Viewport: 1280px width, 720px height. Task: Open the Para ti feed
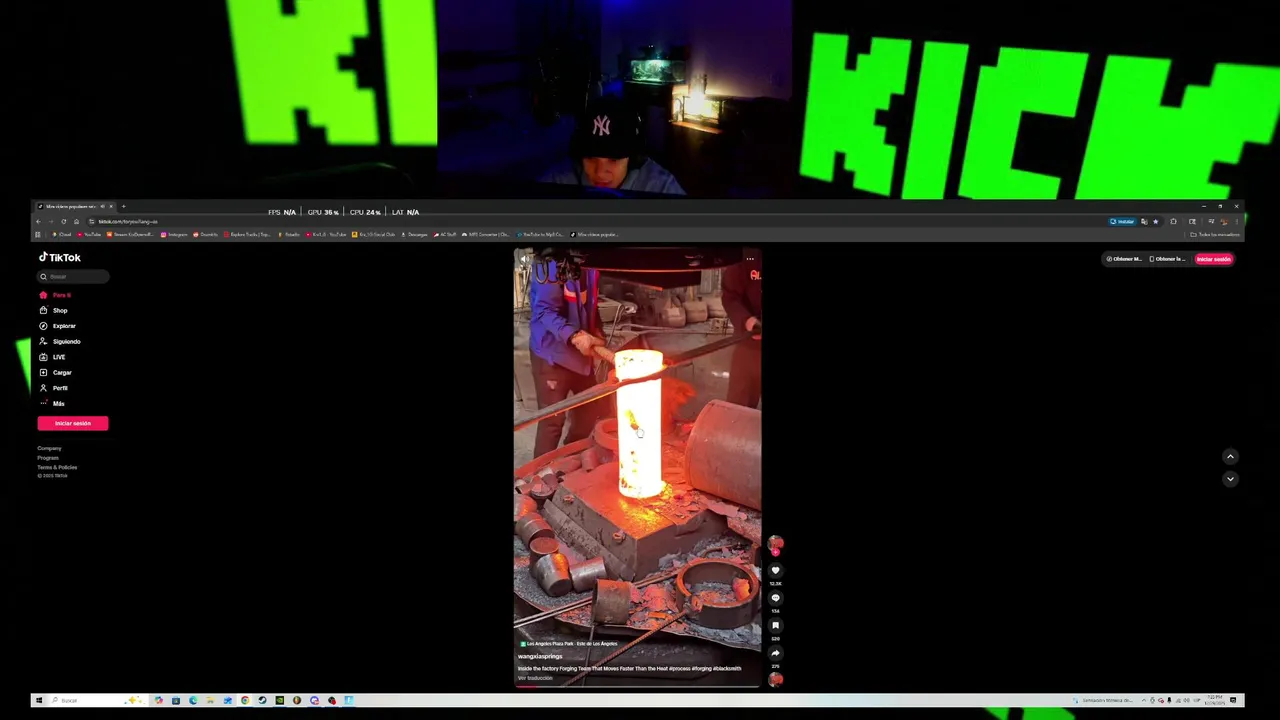[x=55, y=295]
